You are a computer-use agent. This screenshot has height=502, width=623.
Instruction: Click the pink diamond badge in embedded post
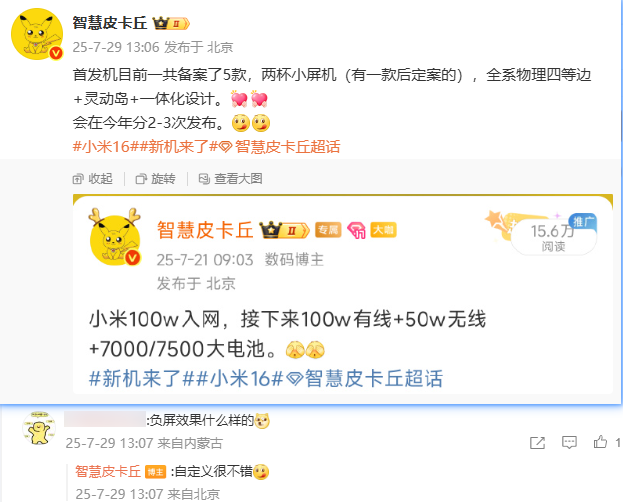pyautogui.click(x=356, y=231)
